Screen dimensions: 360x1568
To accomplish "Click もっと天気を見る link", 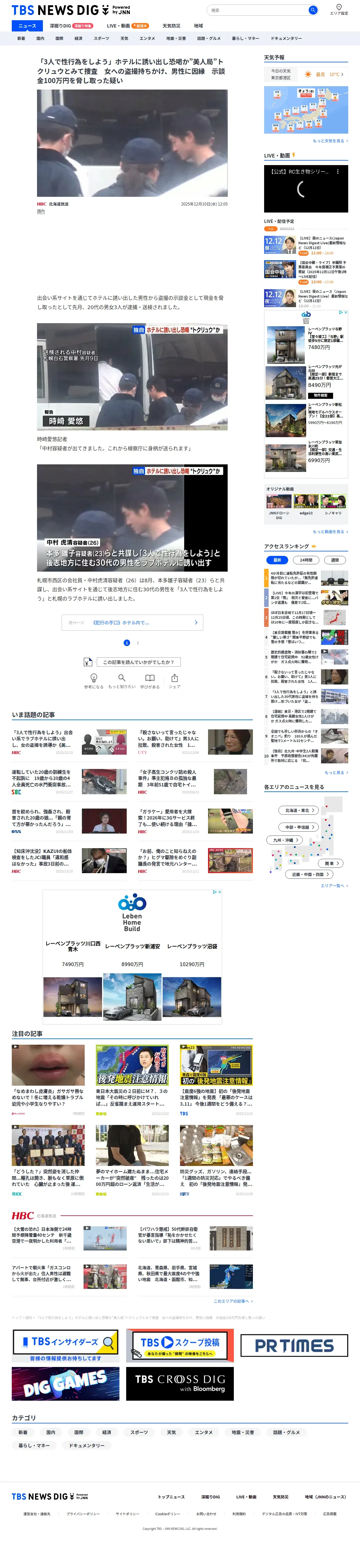I will pyautogui.click(x=330, y=141).
